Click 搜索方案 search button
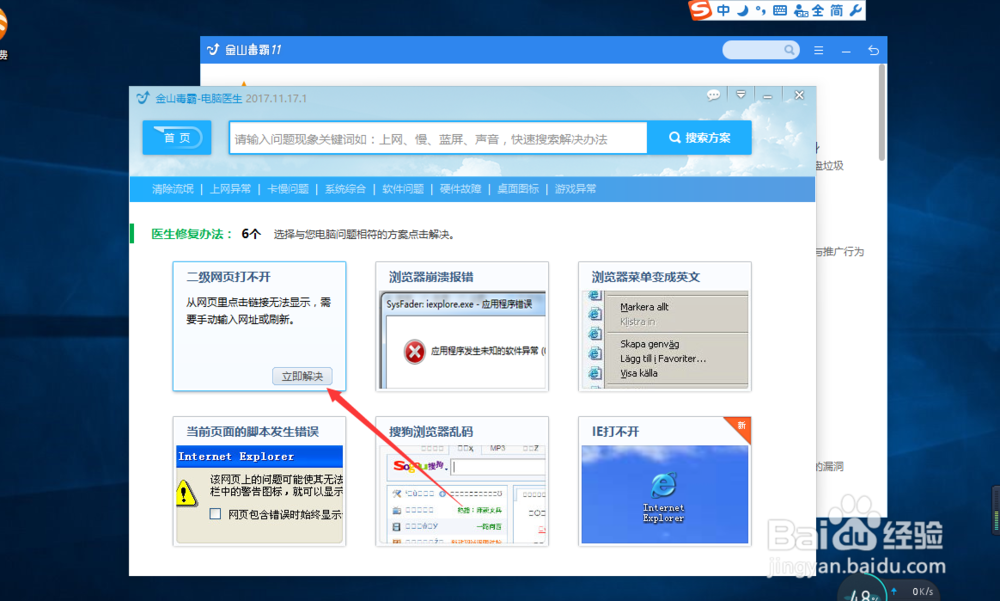 pos(699,138)
